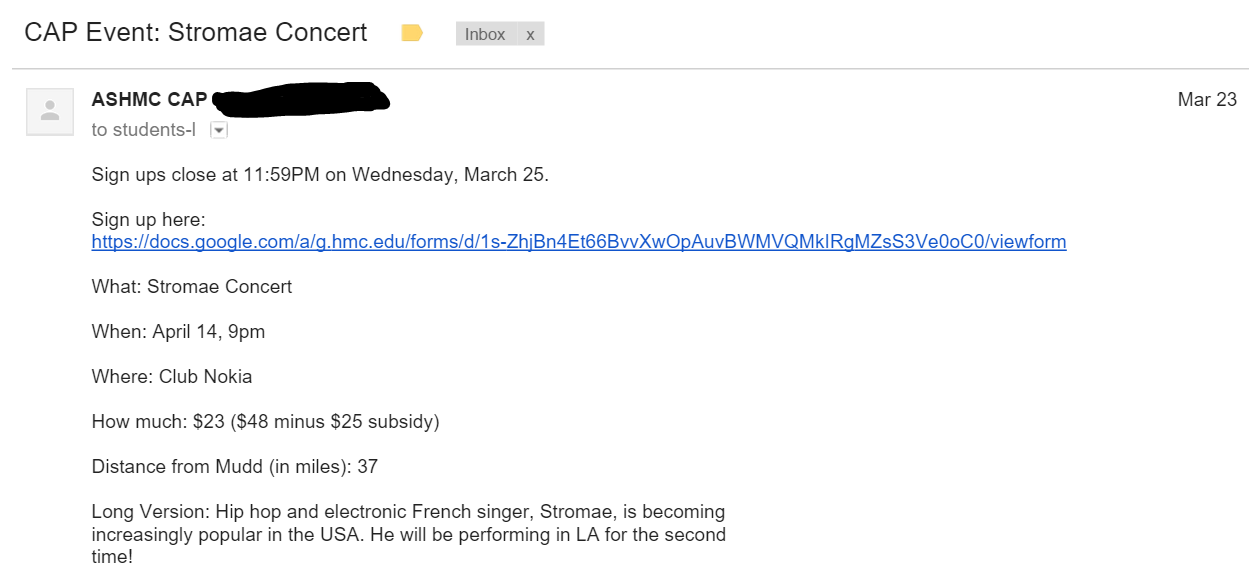Screen dimensions: 1249x583
Task: Click the 'When: April 14, 9pm' line
Action: [178, 332]
